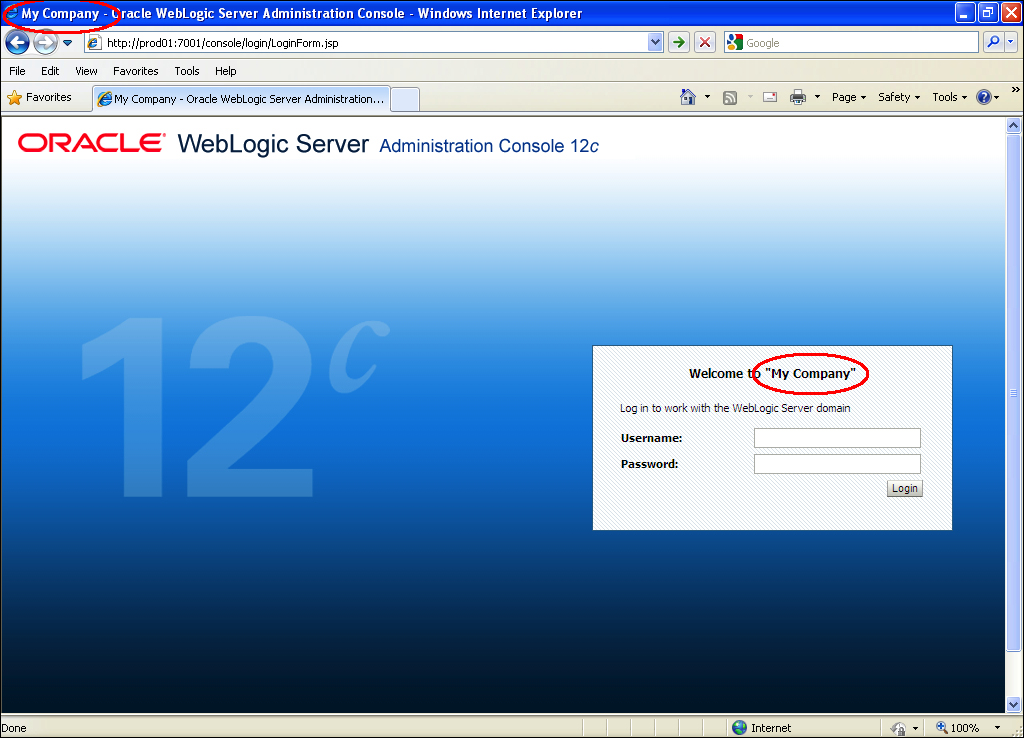1024x738 pixels.
Task: Open the Tools command bar dropdown
Action: [x=950, y=97]
